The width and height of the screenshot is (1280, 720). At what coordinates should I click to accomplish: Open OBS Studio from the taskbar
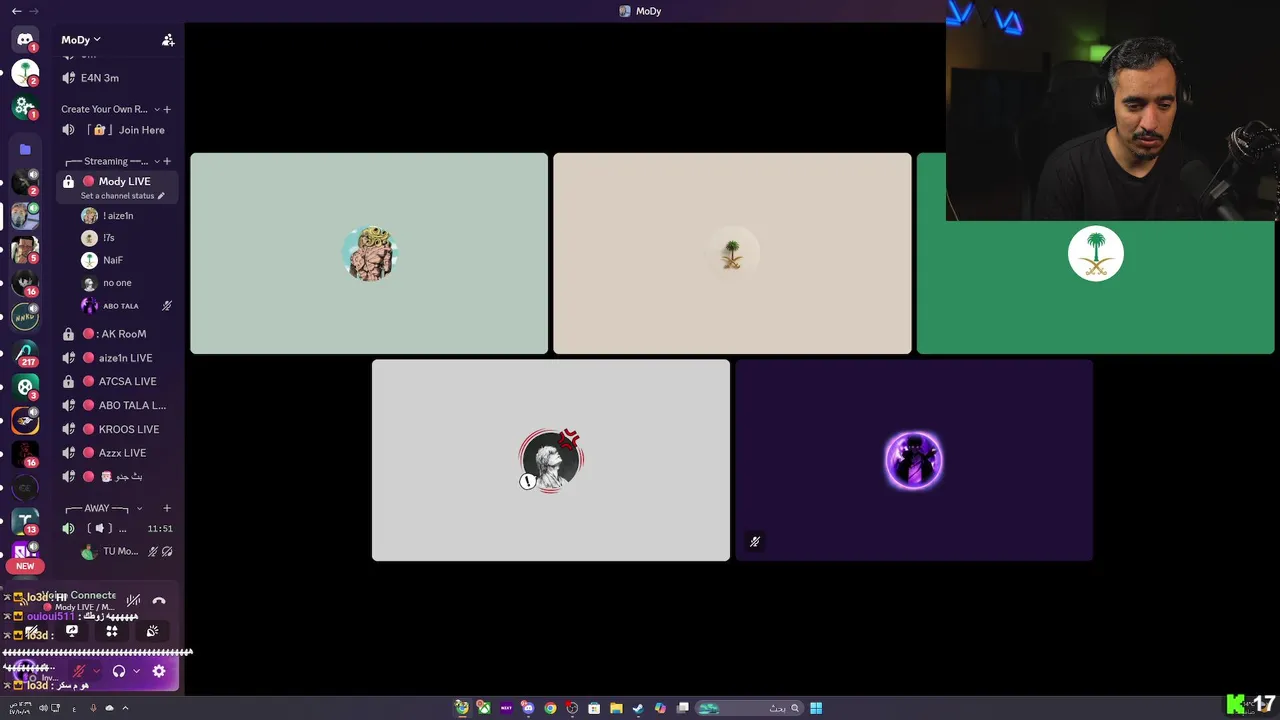(572, 708)
